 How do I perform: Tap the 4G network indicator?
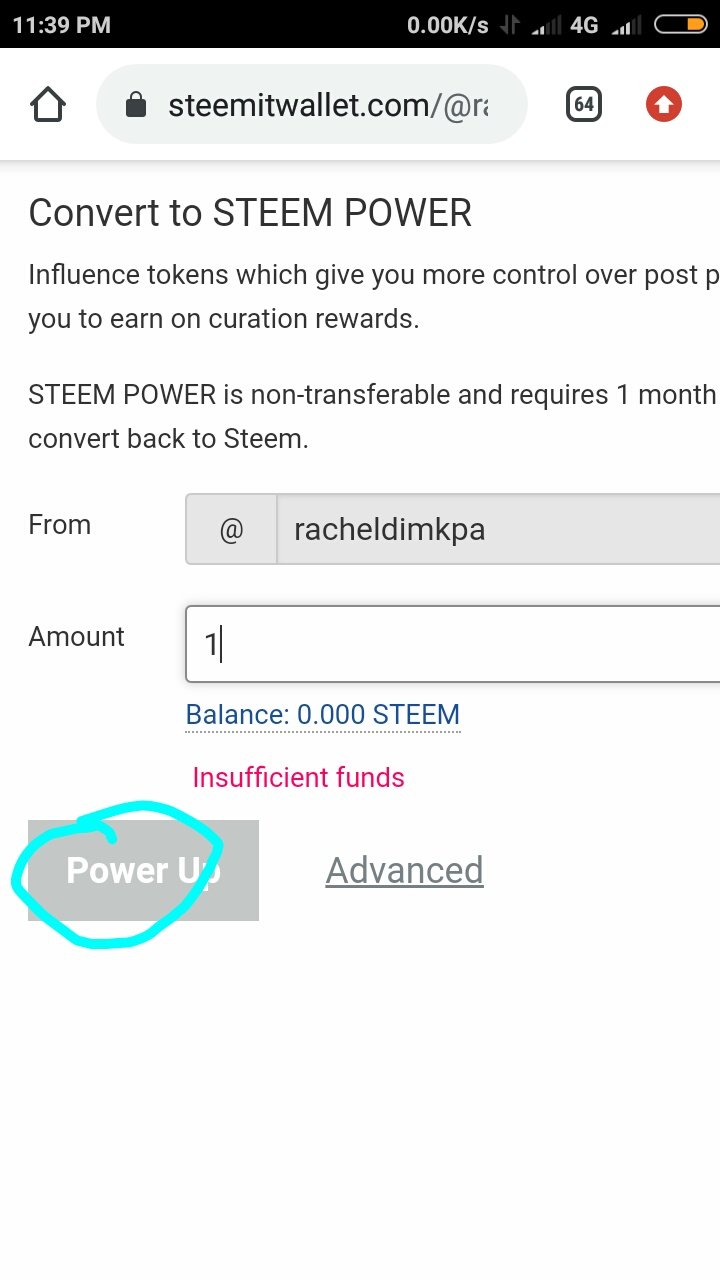point(584,25)
